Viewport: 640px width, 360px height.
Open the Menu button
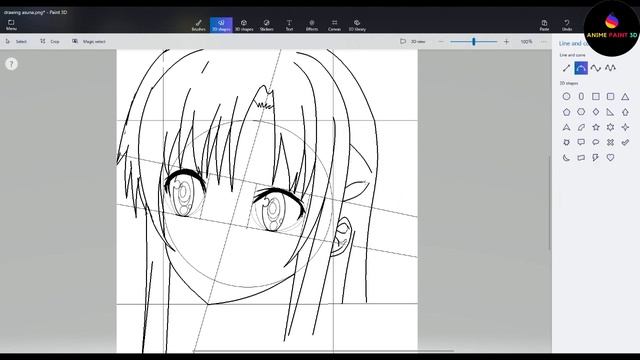(x=11, y=25)
